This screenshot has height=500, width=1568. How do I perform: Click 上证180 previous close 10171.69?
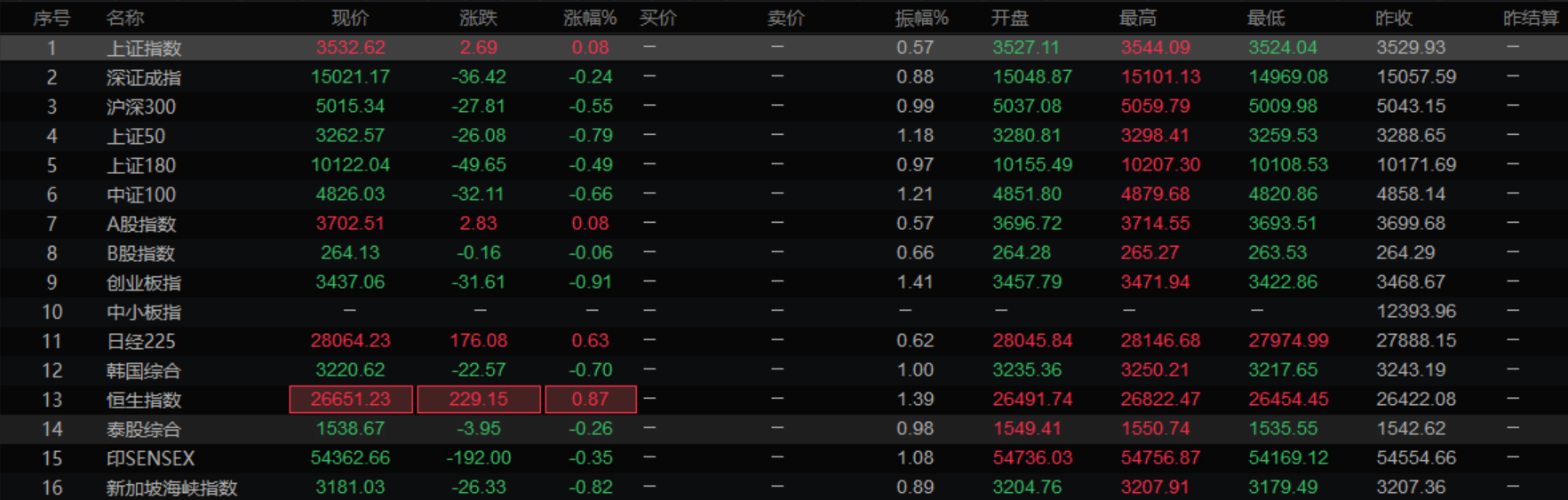pyautogui.click(x=1416, y=164)
